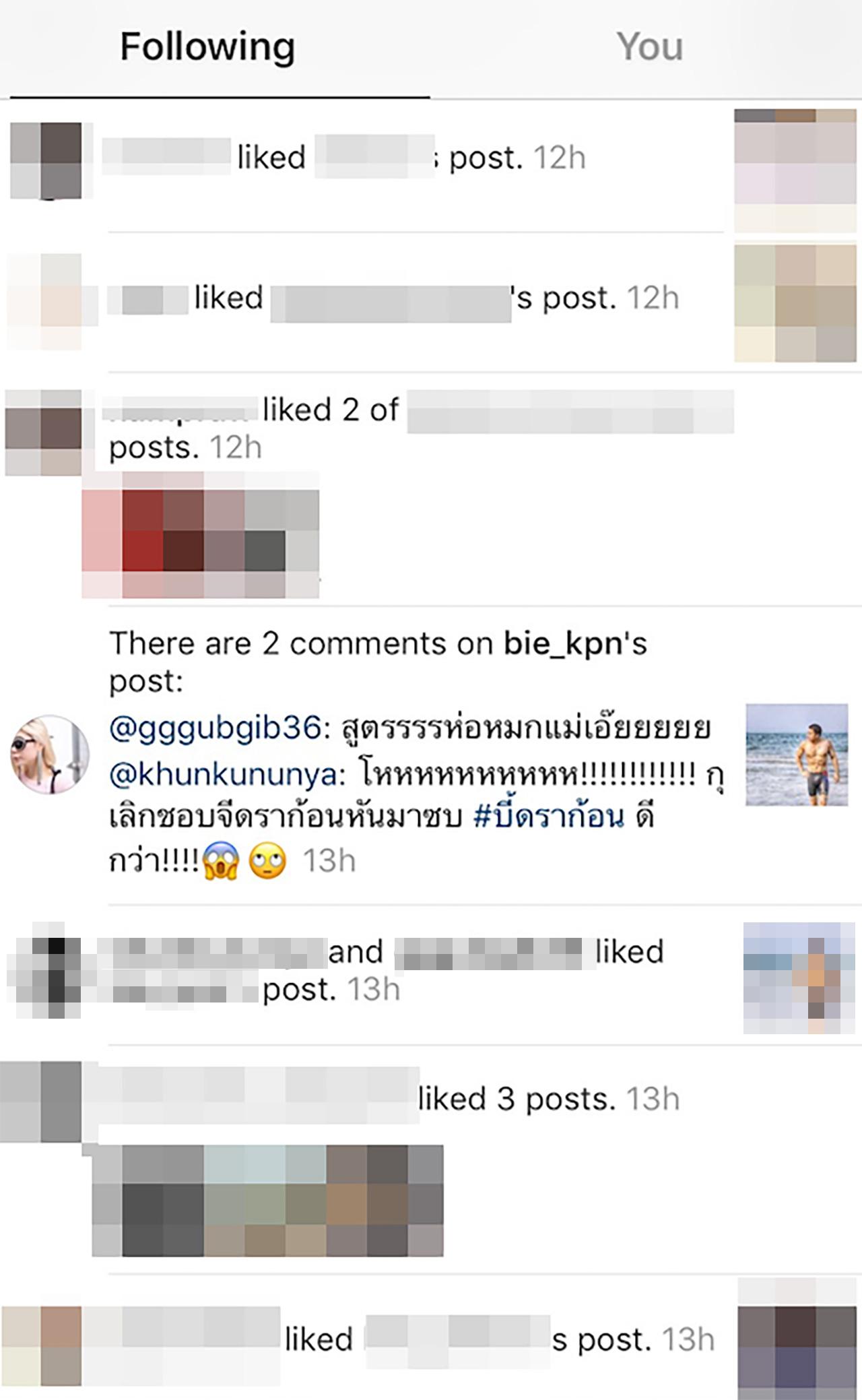
Task: Open the bie_kpn username link
Action: tap(563, 643)
